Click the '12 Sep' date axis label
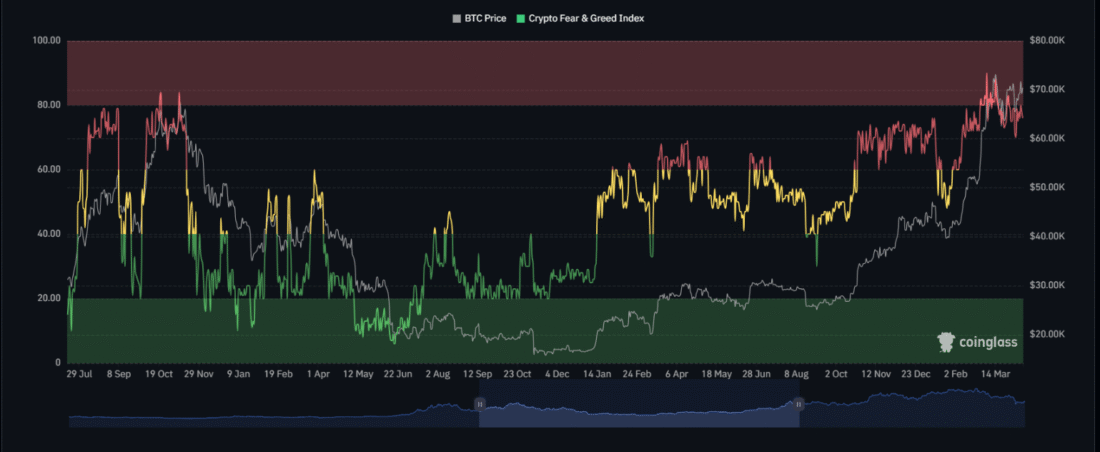 tap(478, 374)
